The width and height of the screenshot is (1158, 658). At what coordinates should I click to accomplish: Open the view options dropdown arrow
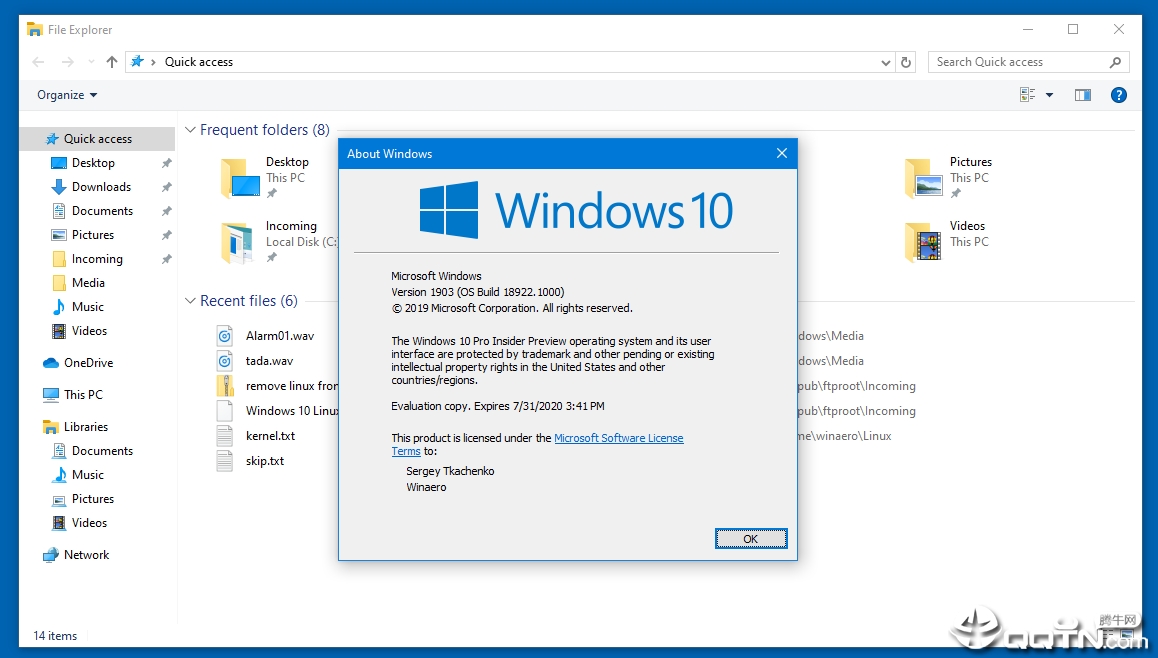(x=1049, y=95)
